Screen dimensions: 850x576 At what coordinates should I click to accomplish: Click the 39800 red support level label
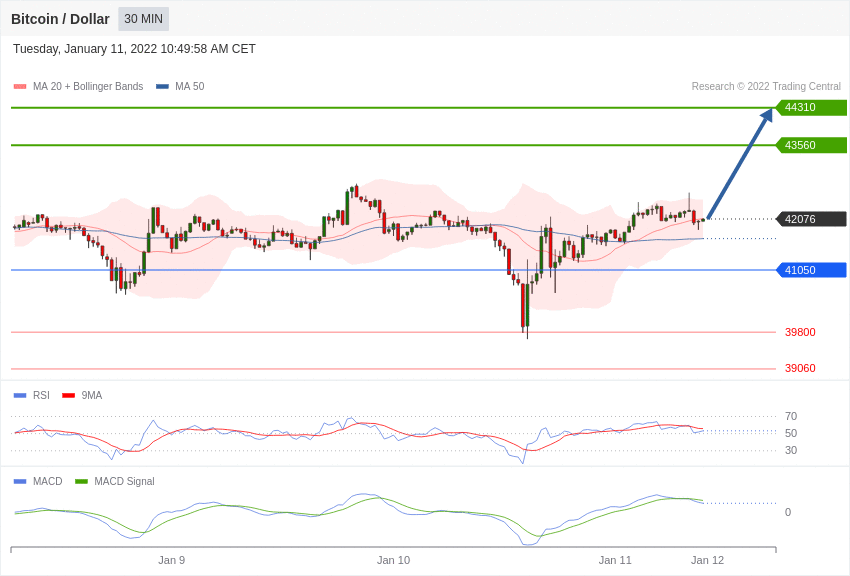click(800, 332)
